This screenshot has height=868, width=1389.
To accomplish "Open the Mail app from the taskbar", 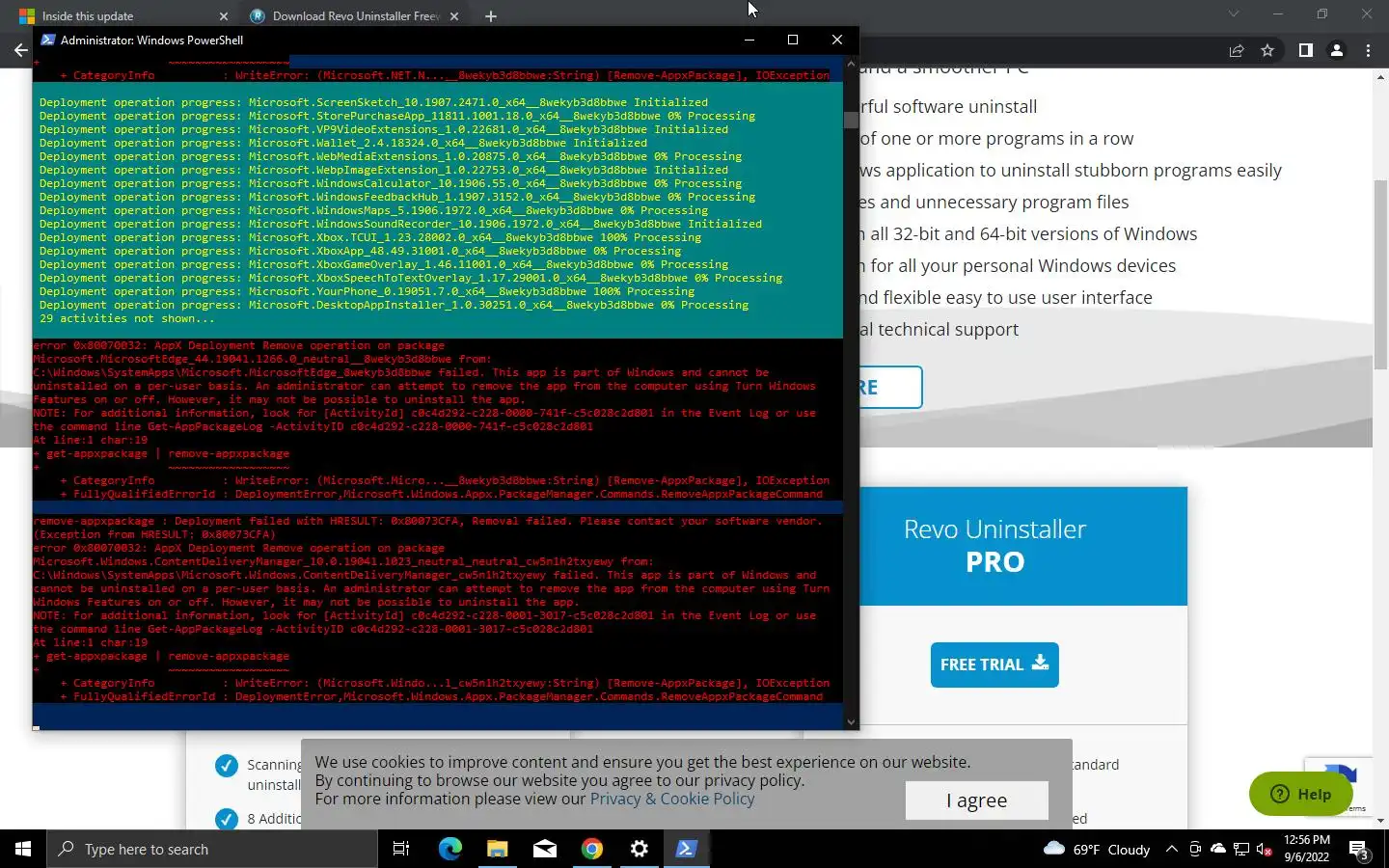I will pos(544,849).
